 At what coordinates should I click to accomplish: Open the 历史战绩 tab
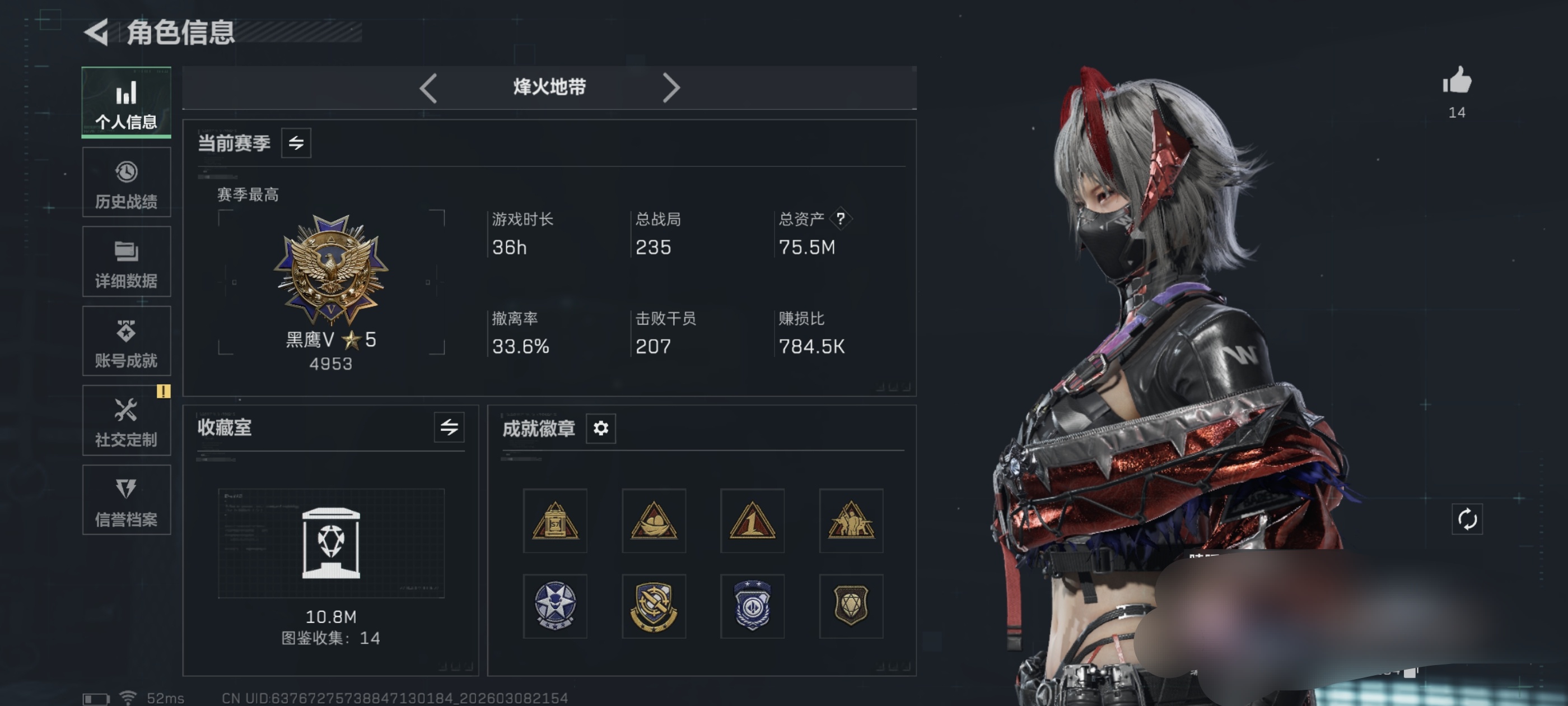pyautogui.click(x=127, y=182)
